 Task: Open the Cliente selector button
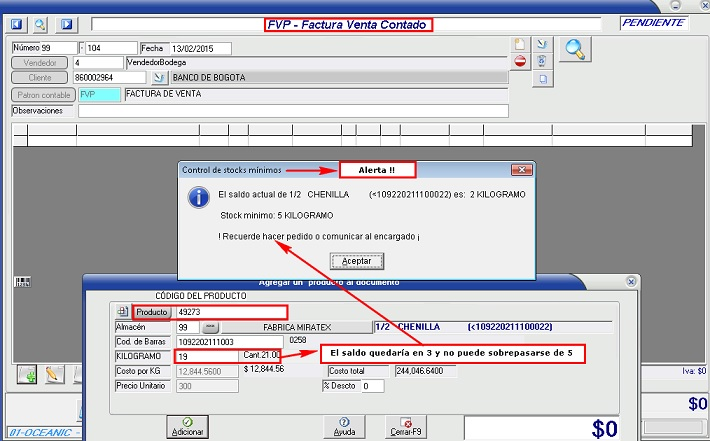pos(39,77)
